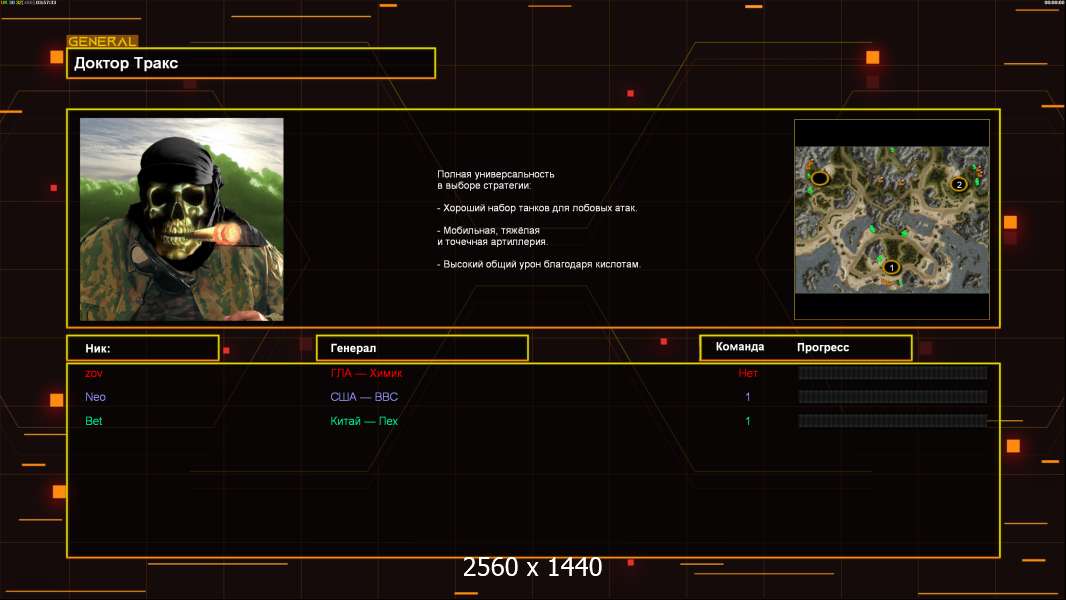Click the ГЛА — Химик general entry

coord(366,373)
